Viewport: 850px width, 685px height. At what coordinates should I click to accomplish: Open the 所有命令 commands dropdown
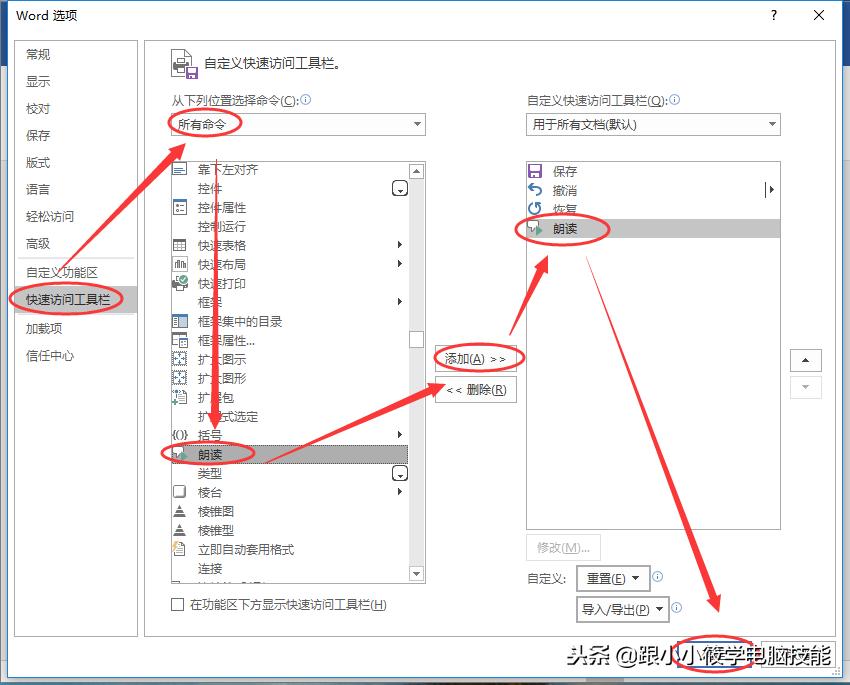coord(418,124)
